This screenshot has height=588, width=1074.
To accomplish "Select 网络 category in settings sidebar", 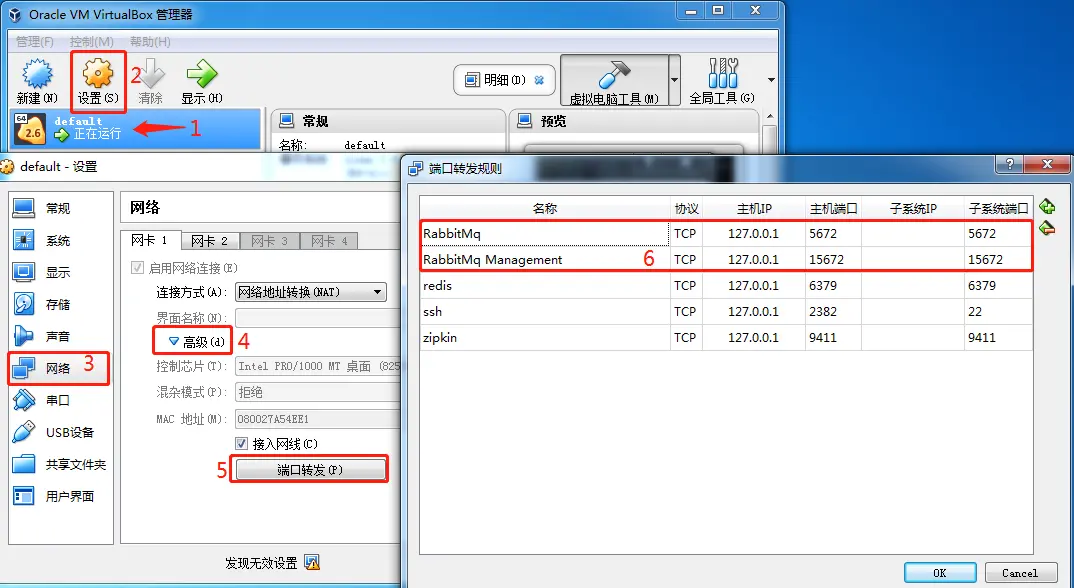I will (x=60, y=368).
